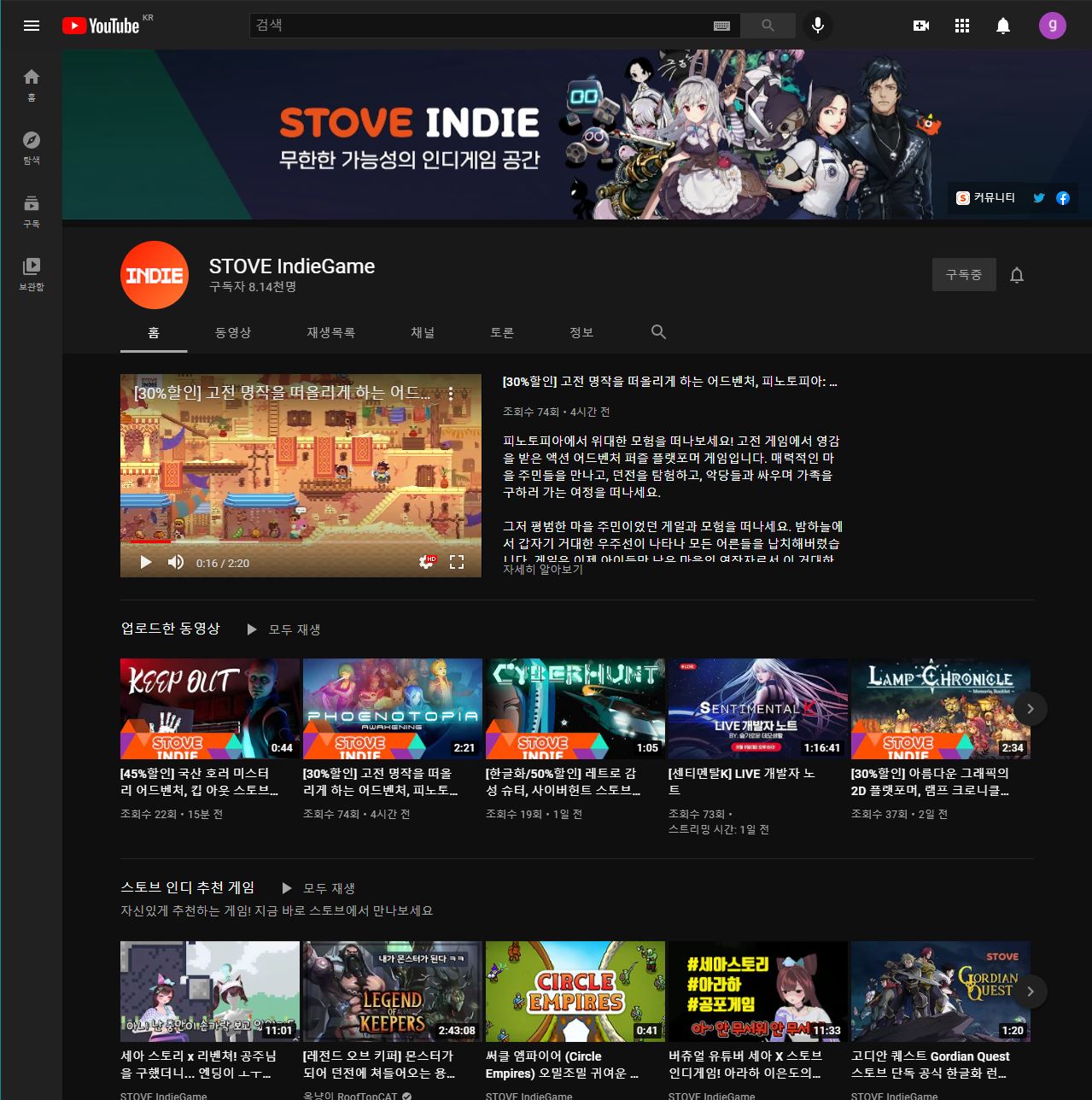This screenshot has width=1092, height=1100.
Task: Show next uploaded videos with right arrow
Action: point(1031,709)
